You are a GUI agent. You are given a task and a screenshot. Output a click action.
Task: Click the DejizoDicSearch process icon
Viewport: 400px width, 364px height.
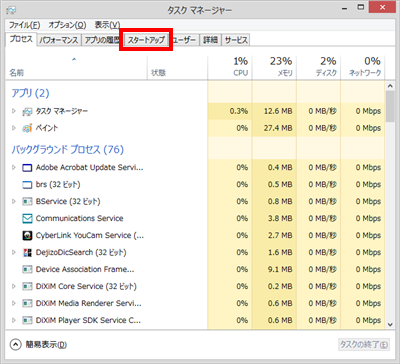click(x=27, y=253)
